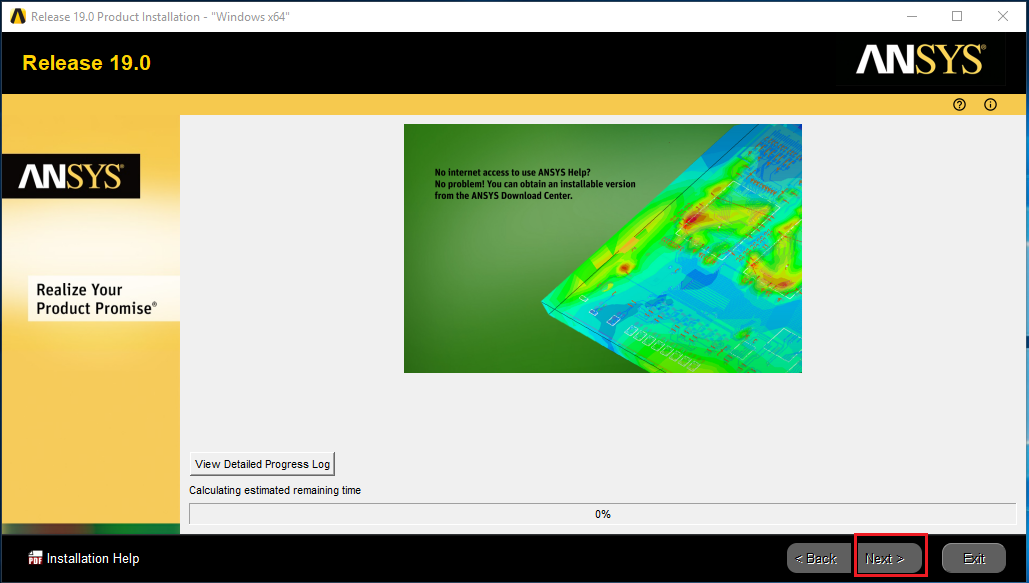Click the Next button
The height and width of the screenshot is (583, 1029).
(889, 559)
